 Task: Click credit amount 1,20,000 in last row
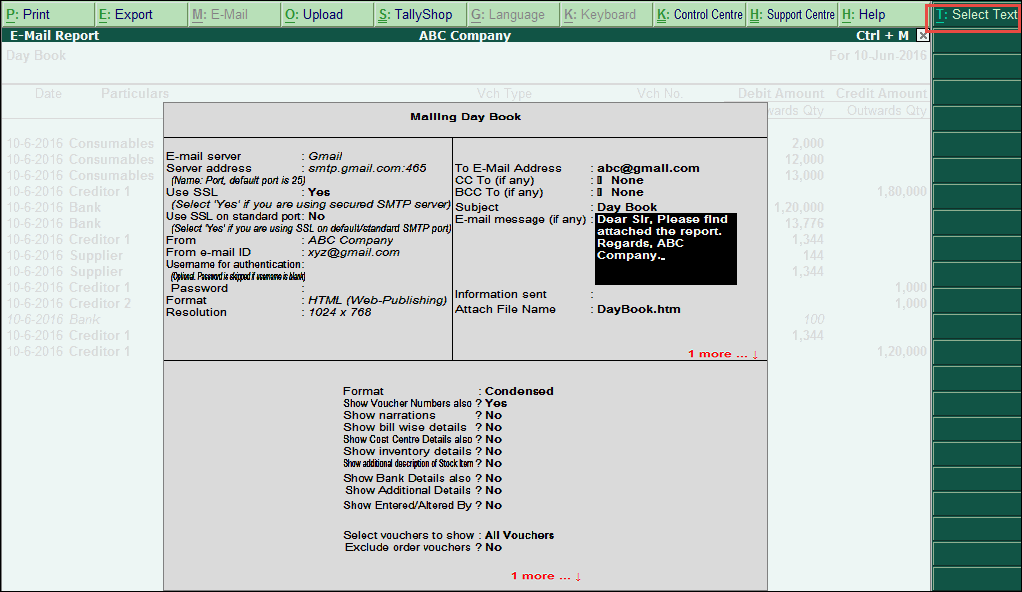(901, 351)
